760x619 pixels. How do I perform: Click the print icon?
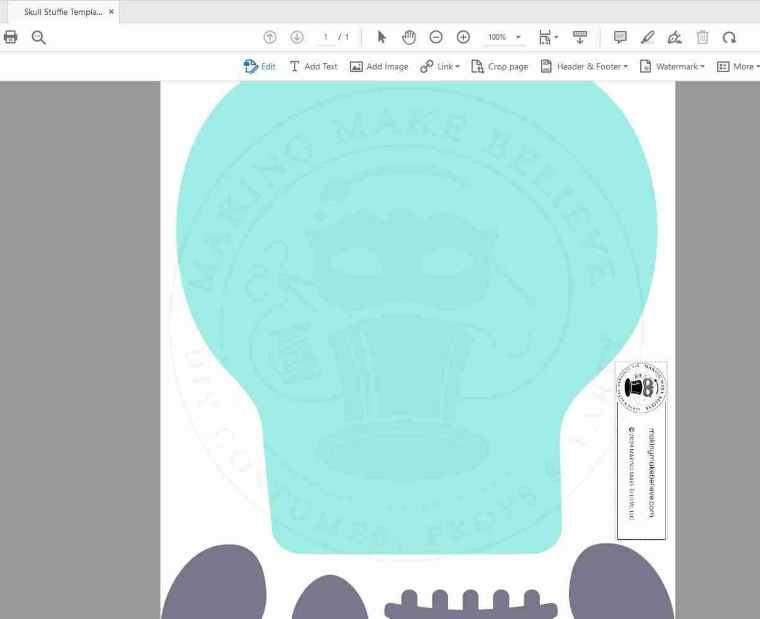coord(11,37)
